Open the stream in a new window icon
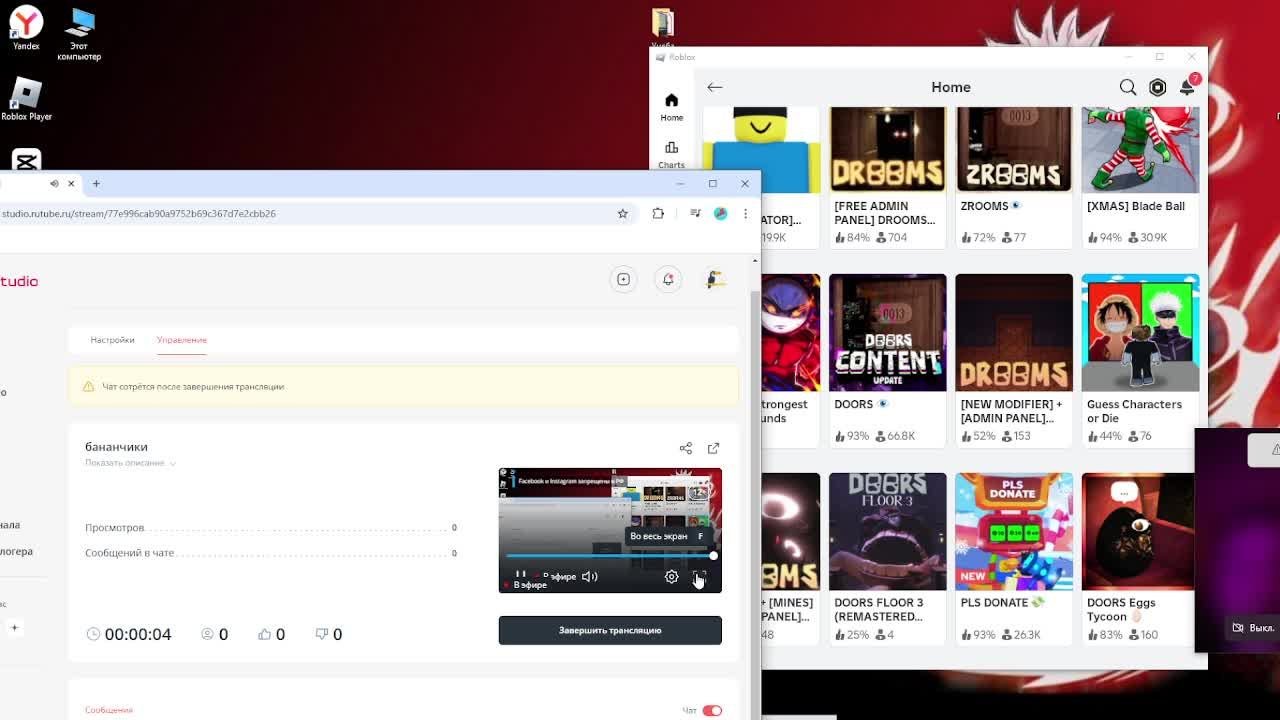 pyautogui.click(x=713, y=448)
